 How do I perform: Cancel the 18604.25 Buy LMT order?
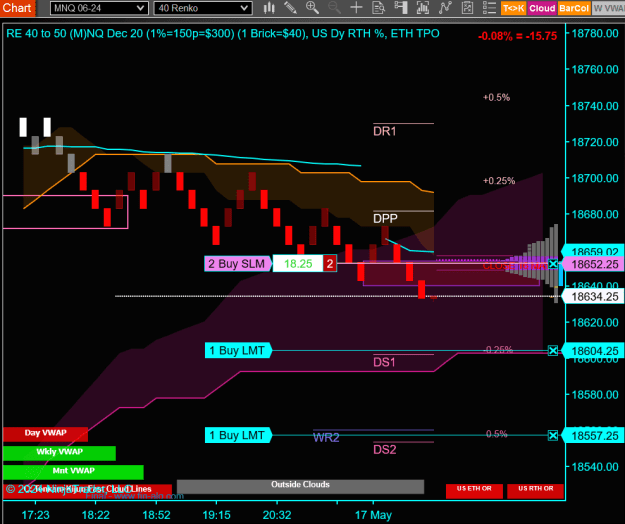coord(553,351)
